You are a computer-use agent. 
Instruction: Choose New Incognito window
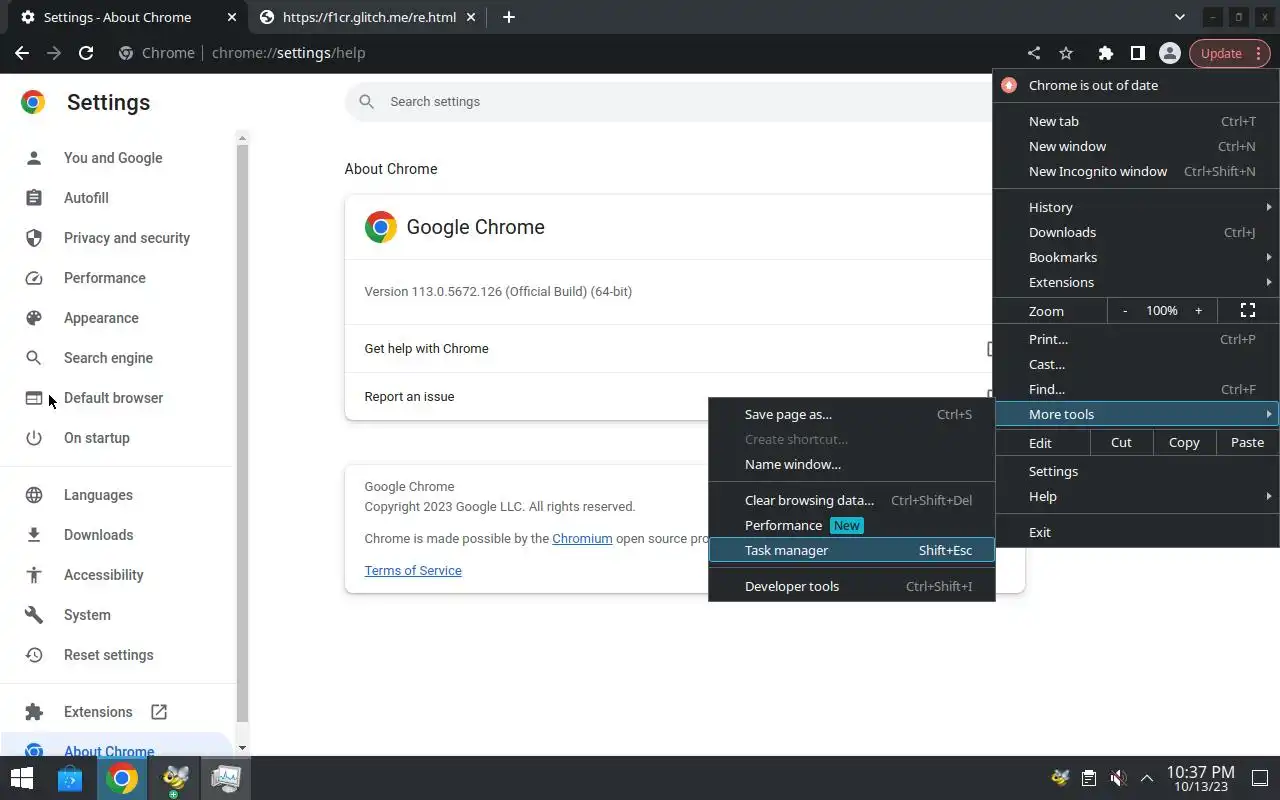tap(1137, 171)
